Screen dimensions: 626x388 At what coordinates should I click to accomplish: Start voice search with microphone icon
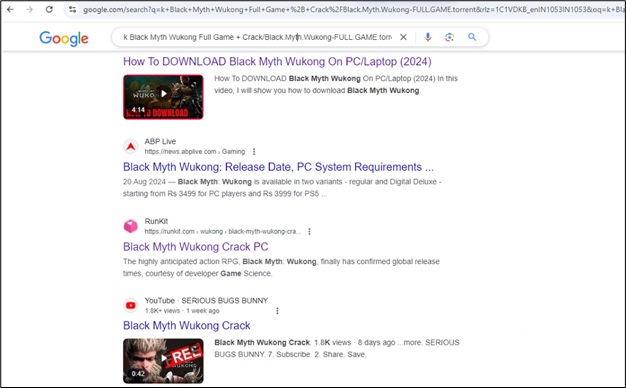[428, 37]
